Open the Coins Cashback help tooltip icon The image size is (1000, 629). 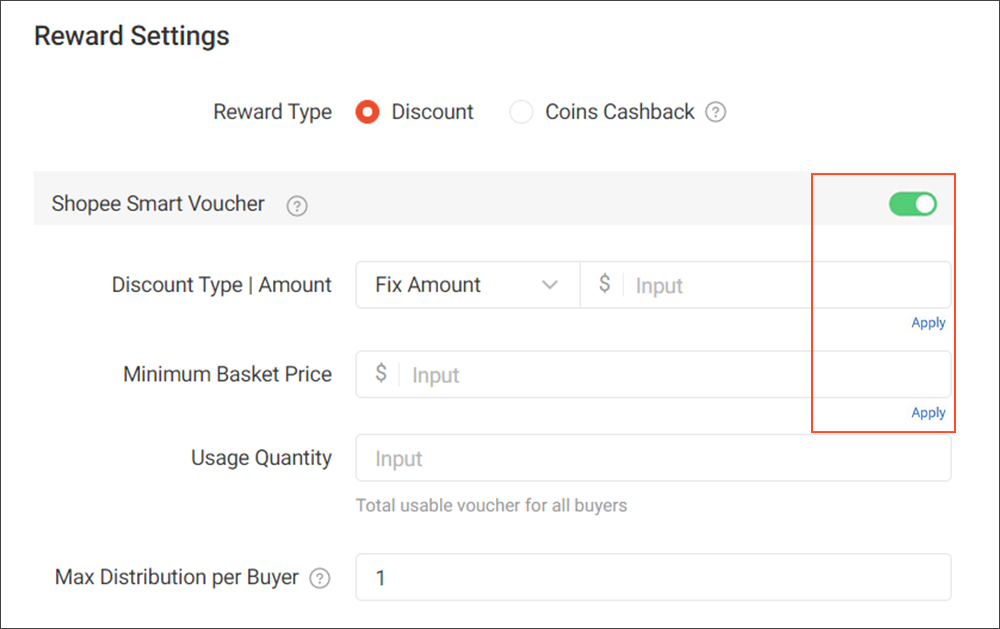pyautogui.click(x=716, y=112)
